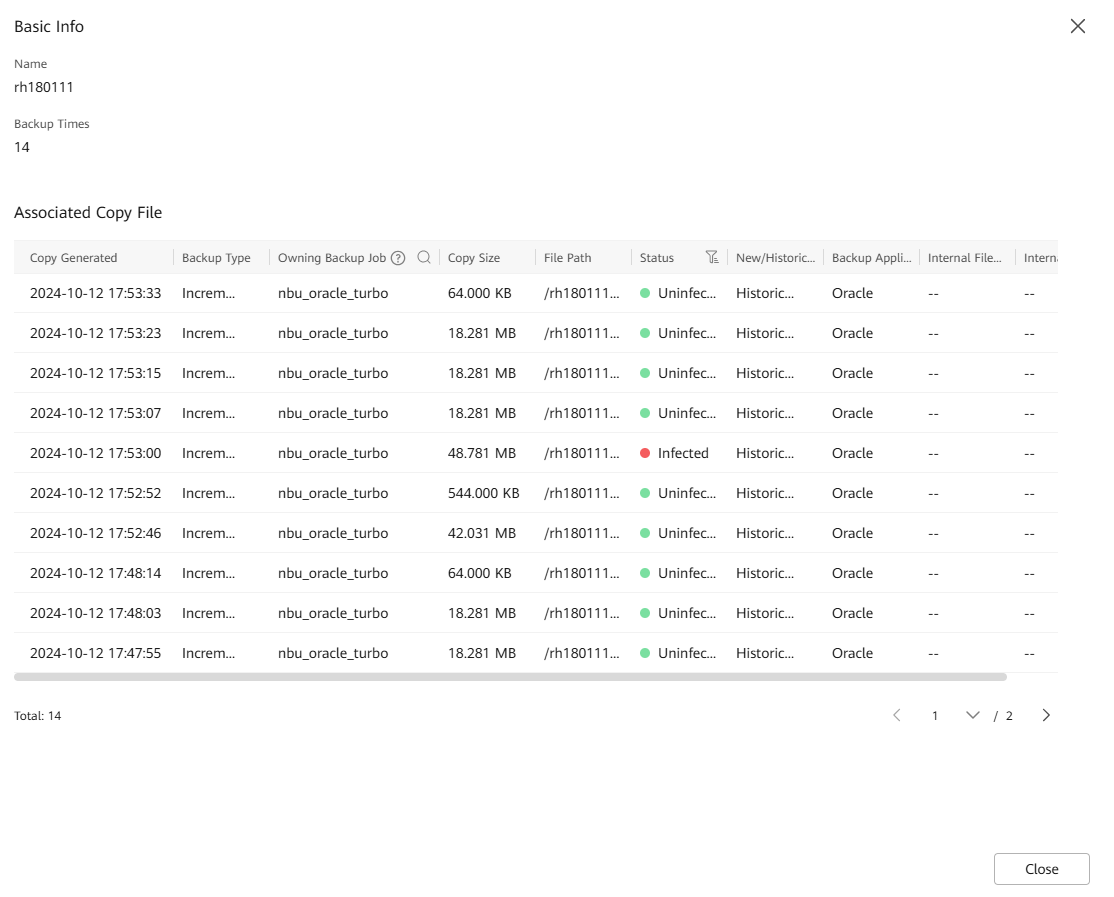Open the Status column filter

click(712, 258)
